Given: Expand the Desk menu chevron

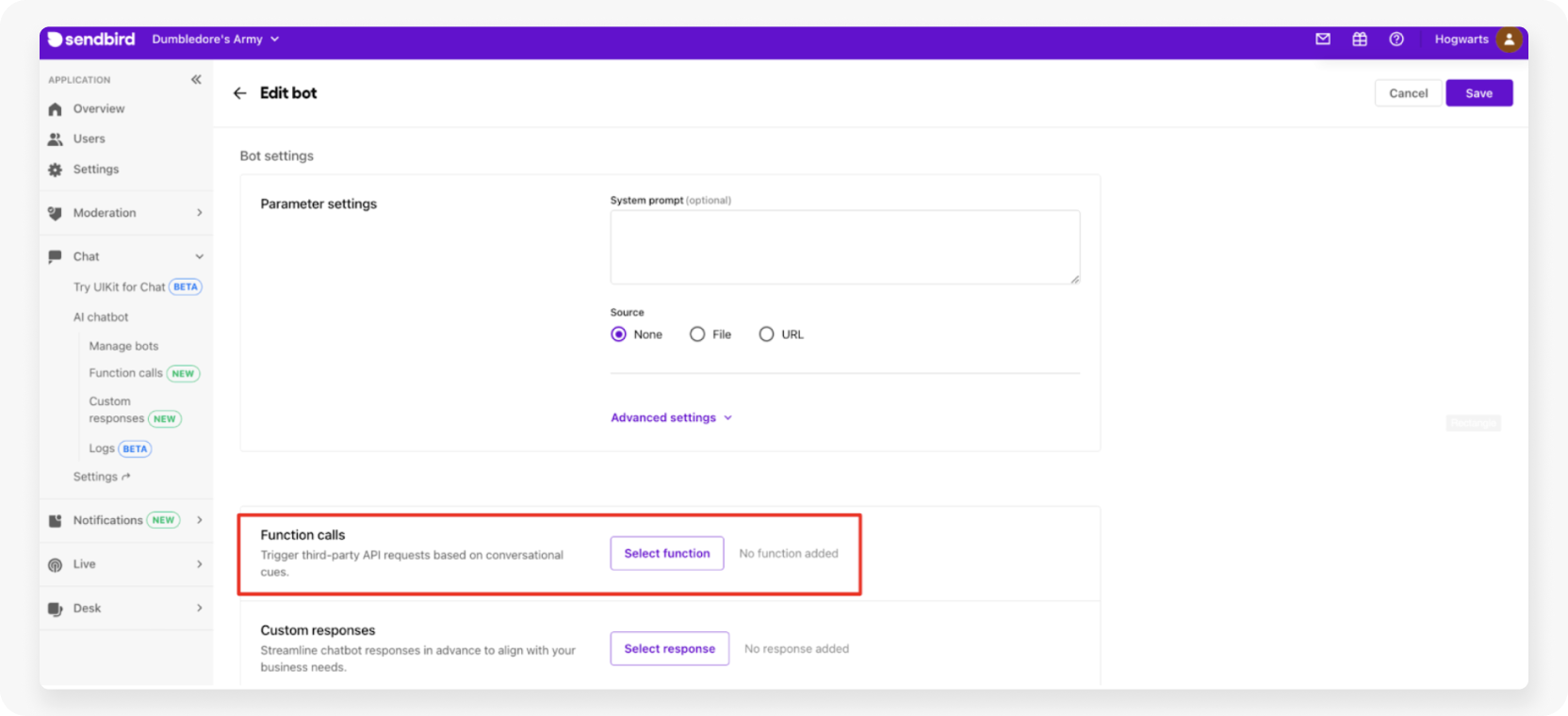Looking at the screenshot, I should pos(199,608).
